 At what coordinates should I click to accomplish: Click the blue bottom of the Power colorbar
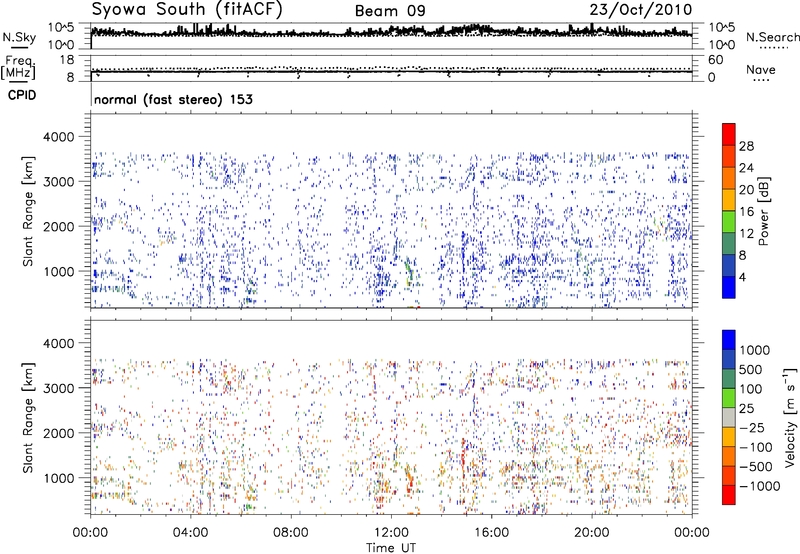coord(729,288)
